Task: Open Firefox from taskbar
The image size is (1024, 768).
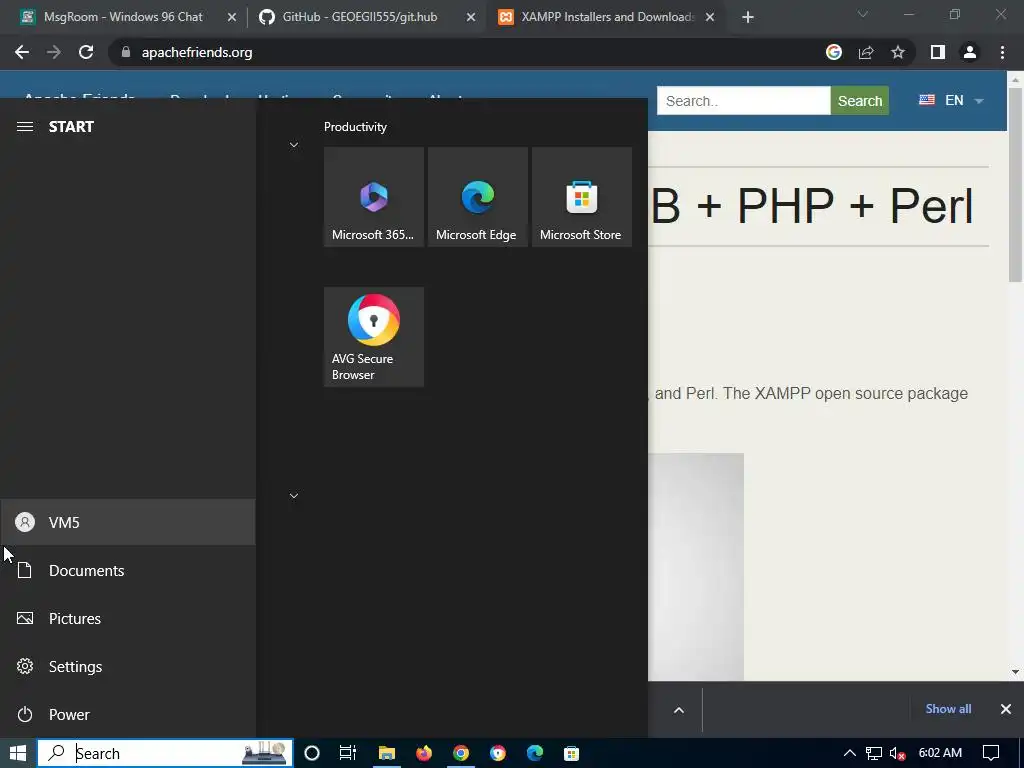Action: coord(424,753)
